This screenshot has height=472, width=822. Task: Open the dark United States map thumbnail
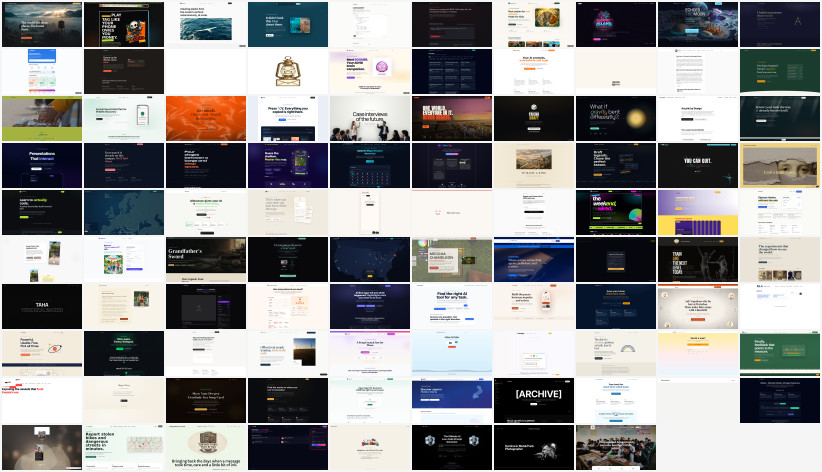pos(370,260)
